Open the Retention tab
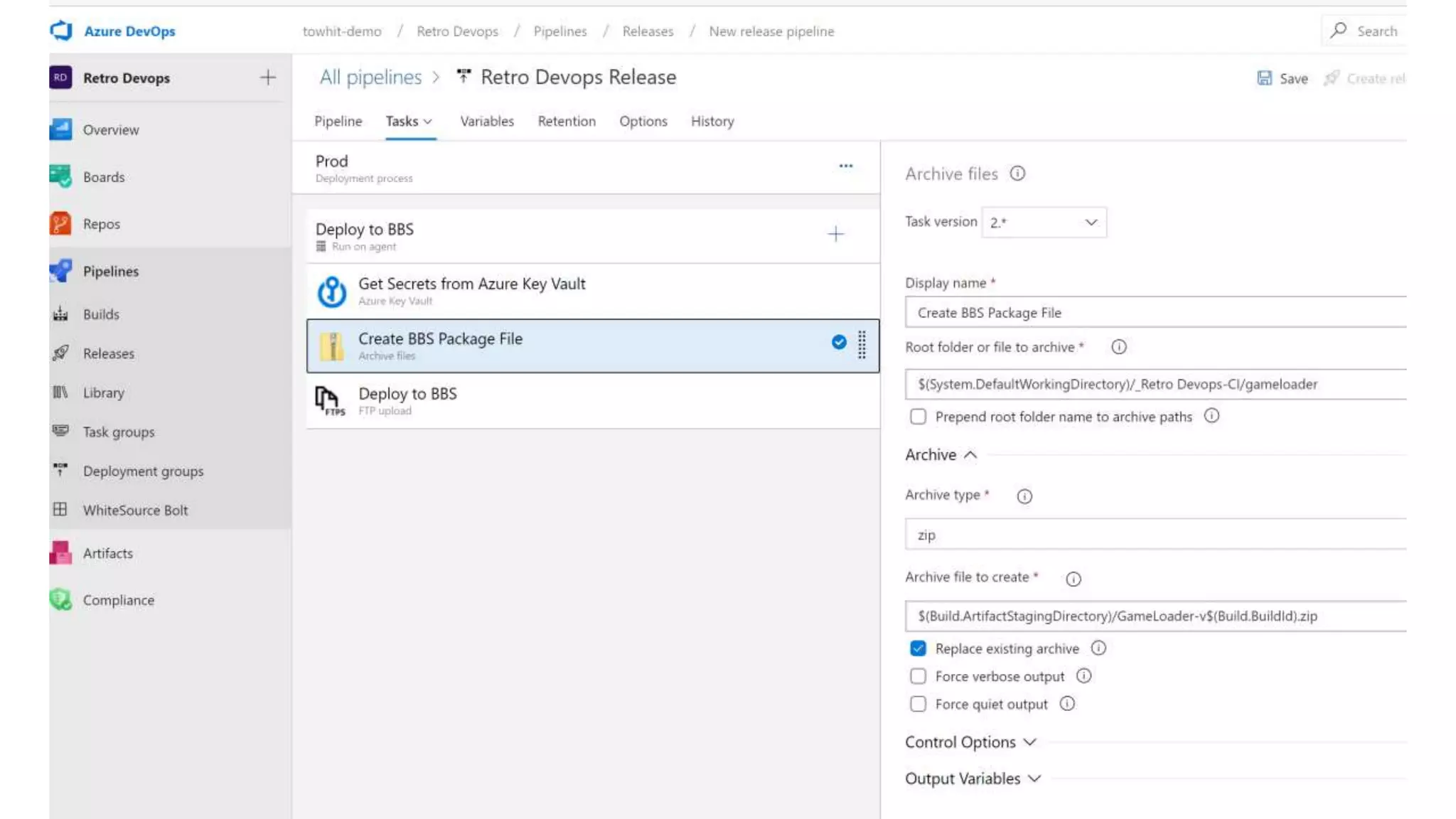1456x819 pixels. tap(566, 122)
